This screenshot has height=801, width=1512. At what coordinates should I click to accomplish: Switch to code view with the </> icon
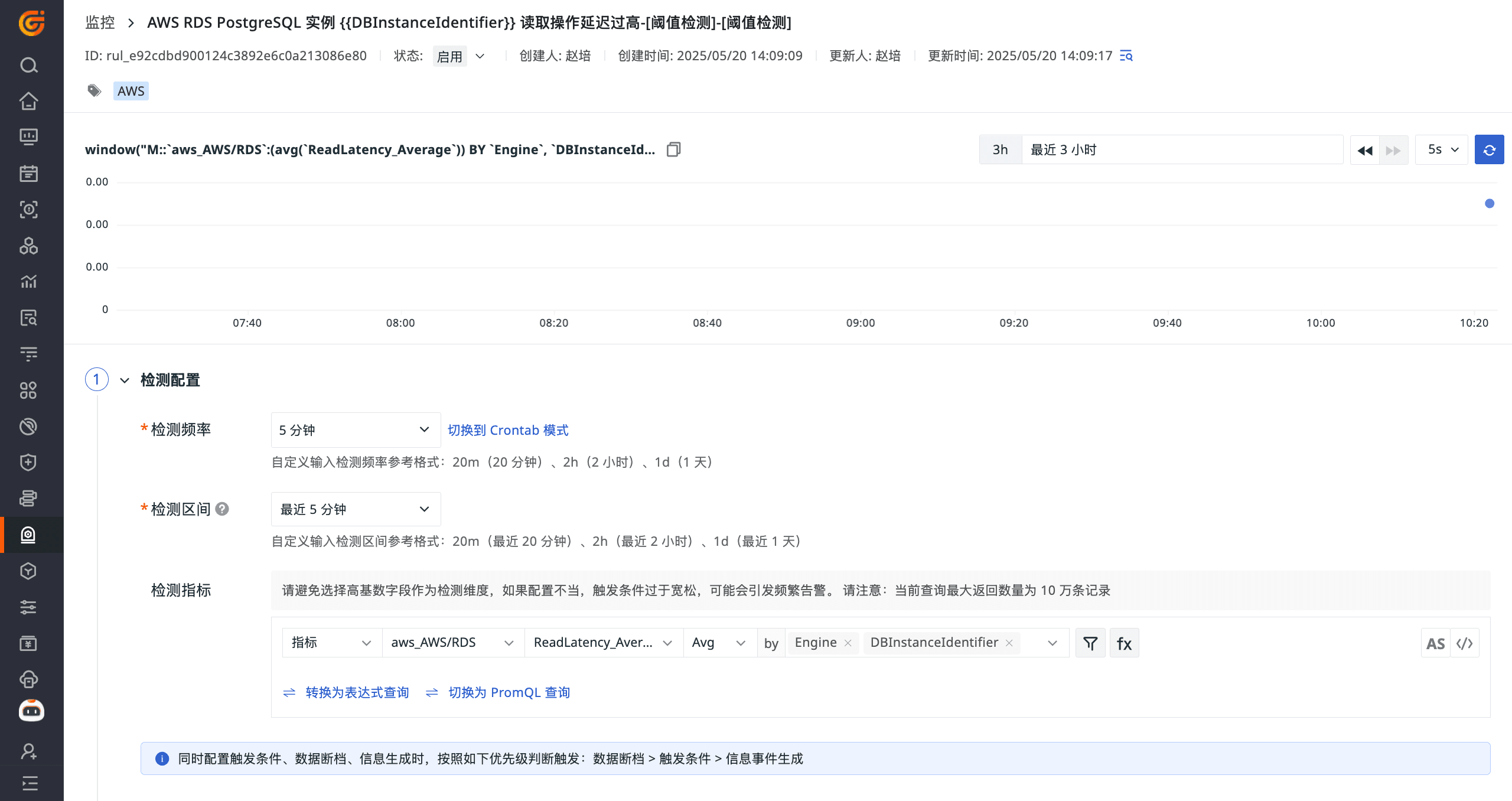[1465, 643]
